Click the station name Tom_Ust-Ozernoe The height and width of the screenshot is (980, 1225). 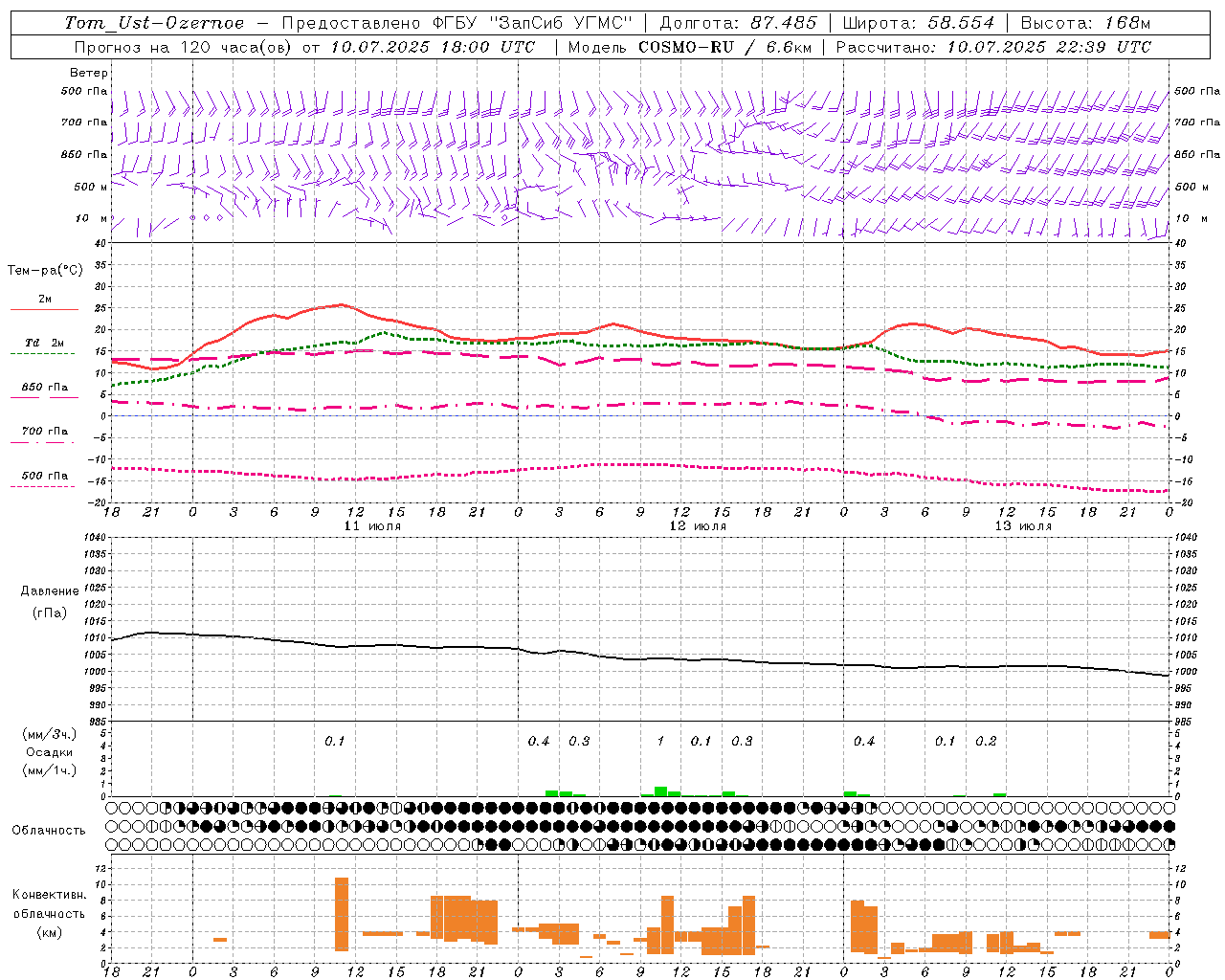click(x=154, y=23)
